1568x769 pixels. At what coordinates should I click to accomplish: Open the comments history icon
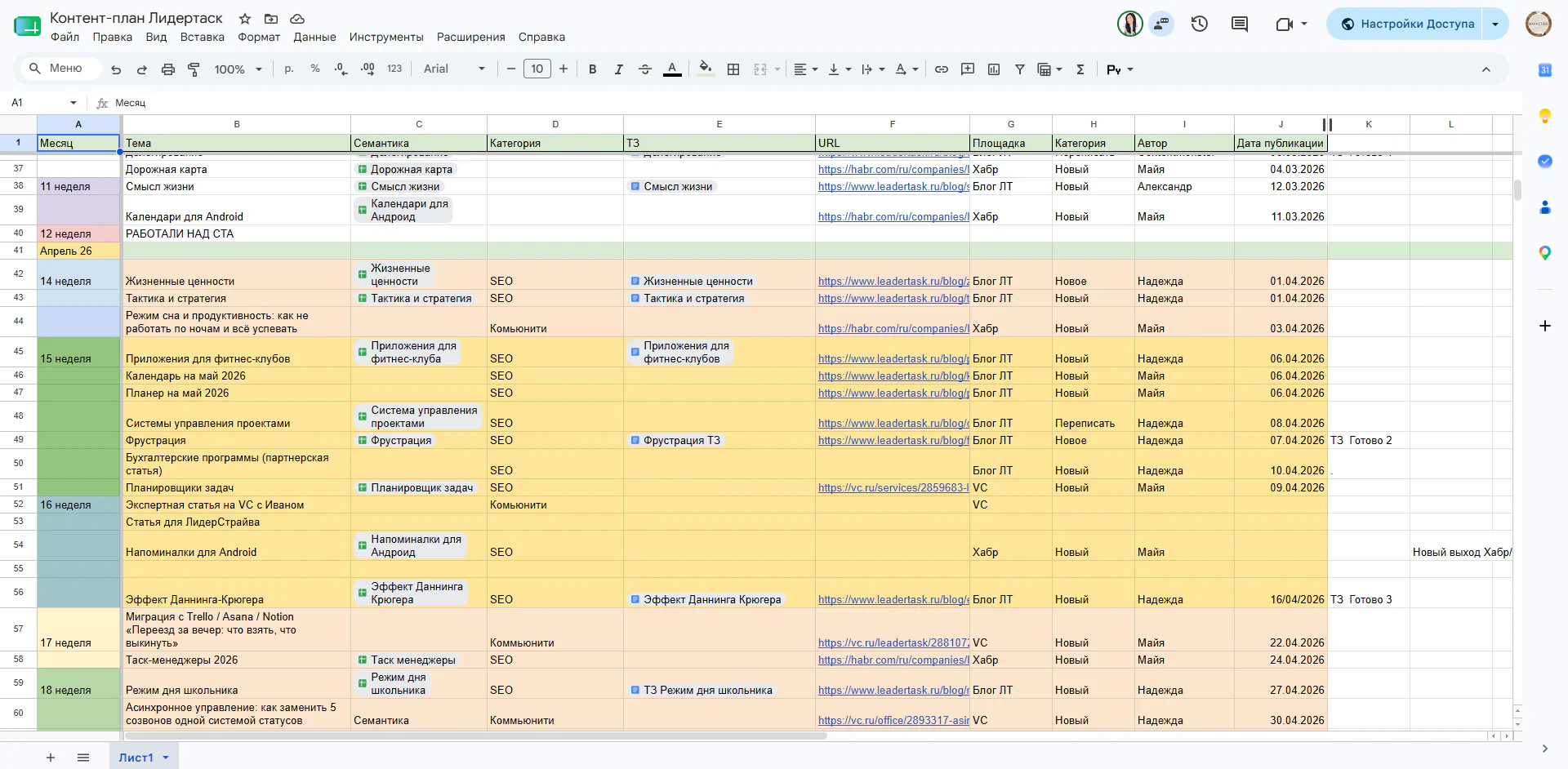[1240, 24]
